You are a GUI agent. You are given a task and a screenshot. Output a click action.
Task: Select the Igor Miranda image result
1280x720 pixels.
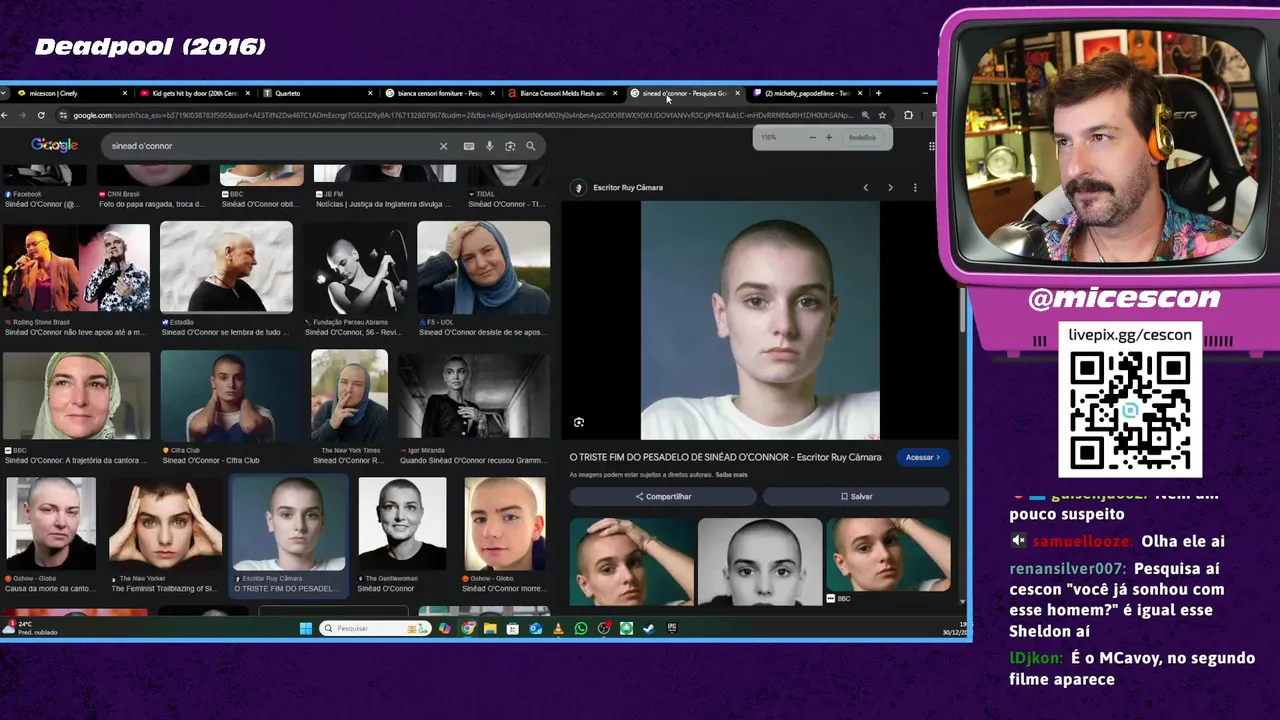(x=474, y=396)
